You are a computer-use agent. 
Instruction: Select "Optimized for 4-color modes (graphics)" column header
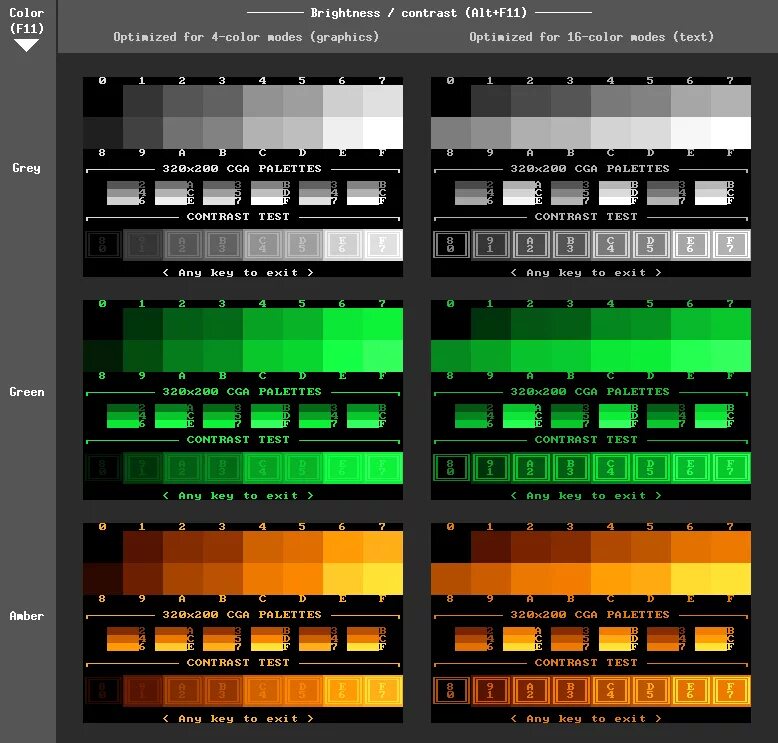246,37
